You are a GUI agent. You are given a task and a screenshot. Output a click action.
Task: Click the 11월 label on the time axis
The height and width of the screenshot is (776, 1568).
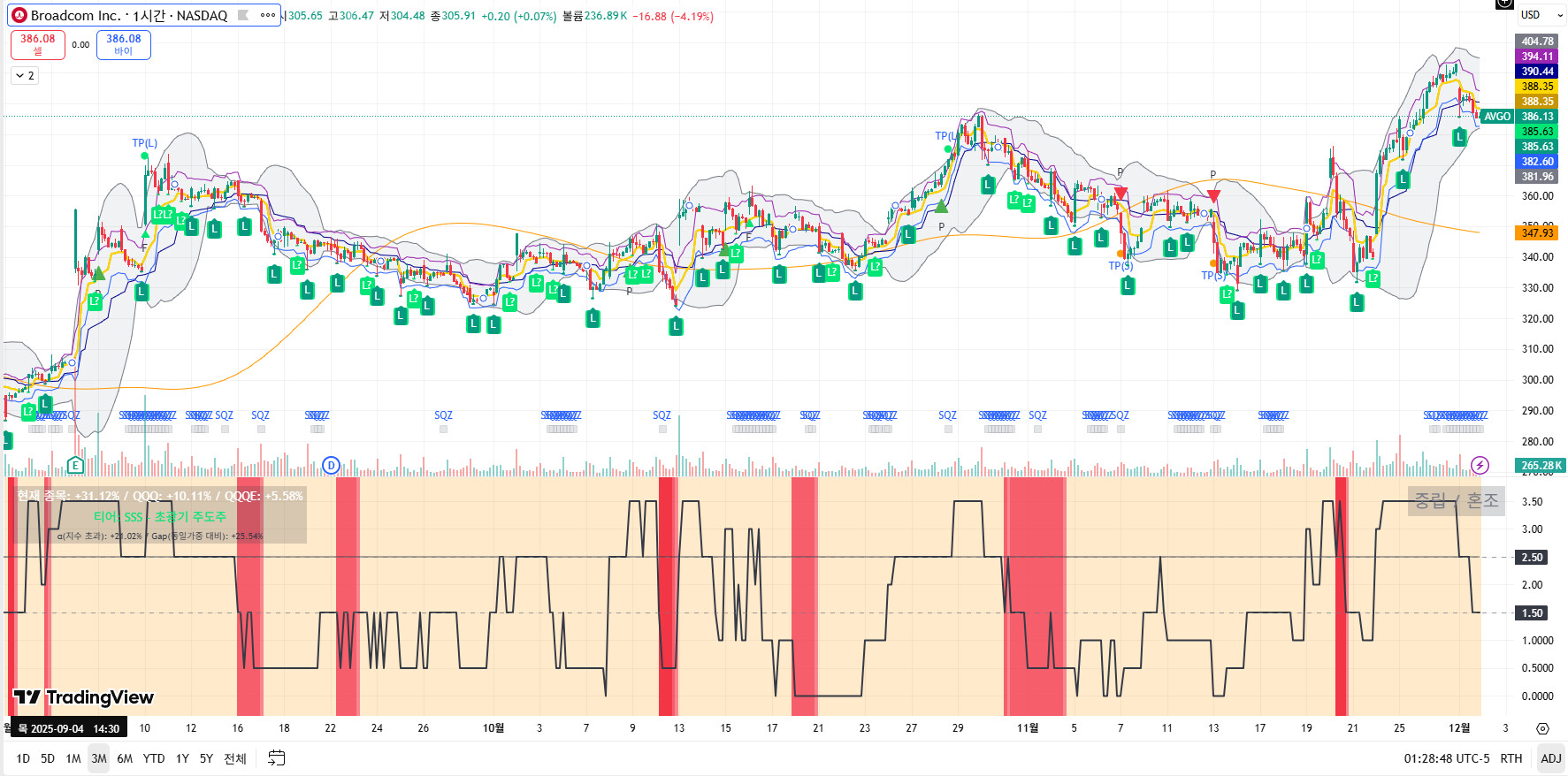click(x=1028, y=728)
